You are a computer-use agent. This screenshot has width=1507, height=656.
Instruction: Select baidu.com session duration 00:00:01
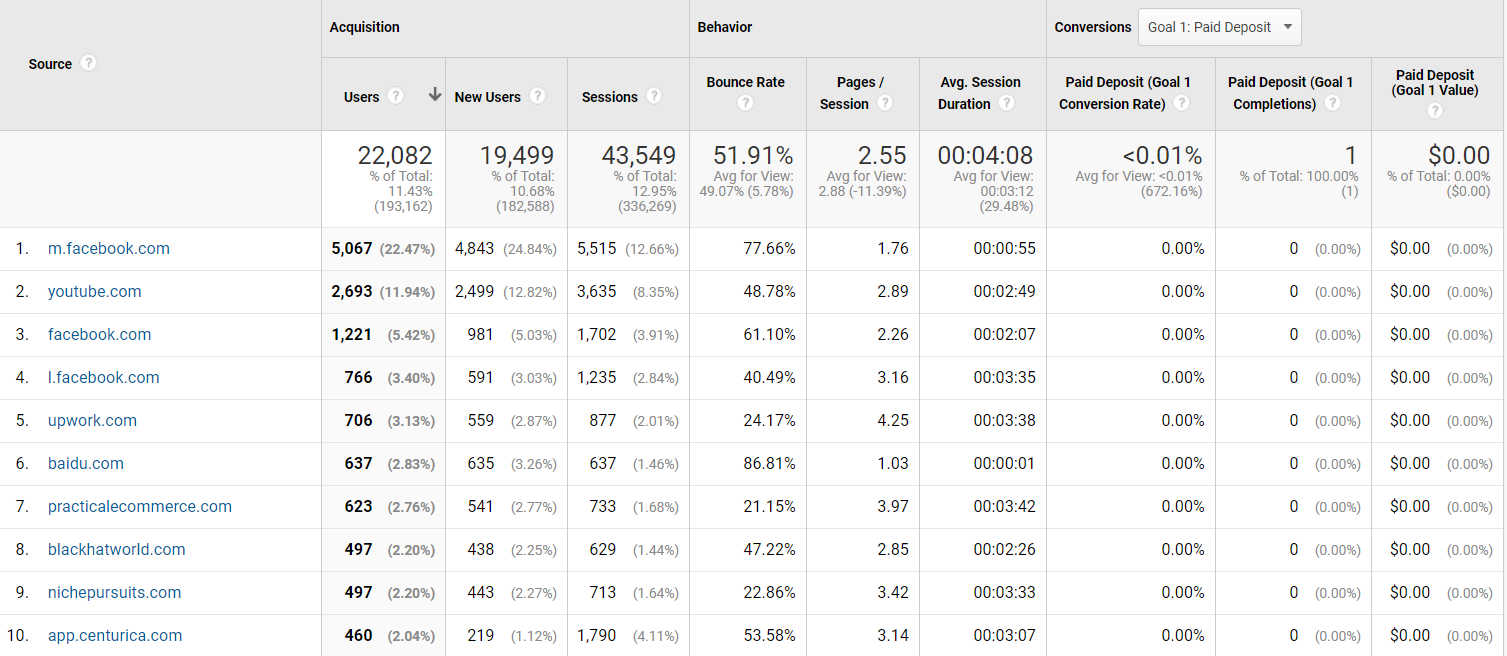[1005, 464]
